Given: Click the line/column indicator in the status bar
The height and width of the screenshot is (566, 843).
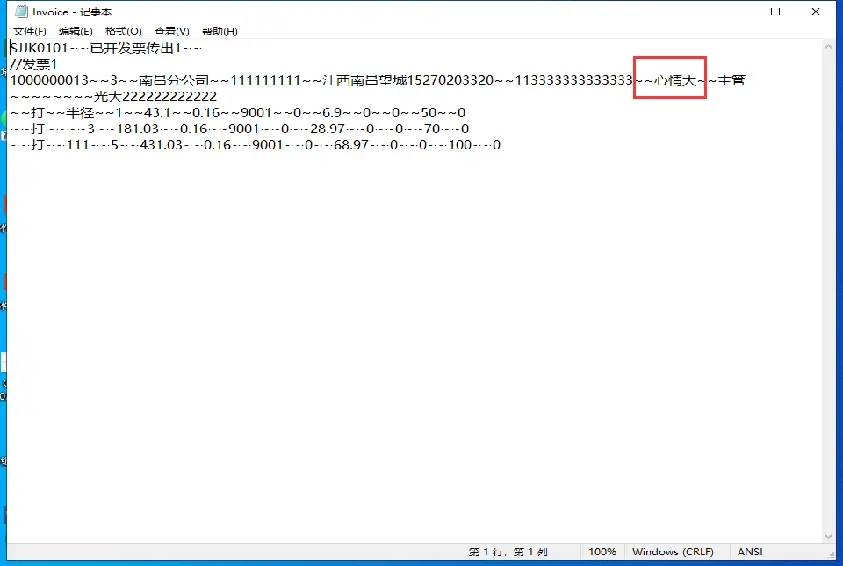Looking at the screenshot, I should pos(508,551).
